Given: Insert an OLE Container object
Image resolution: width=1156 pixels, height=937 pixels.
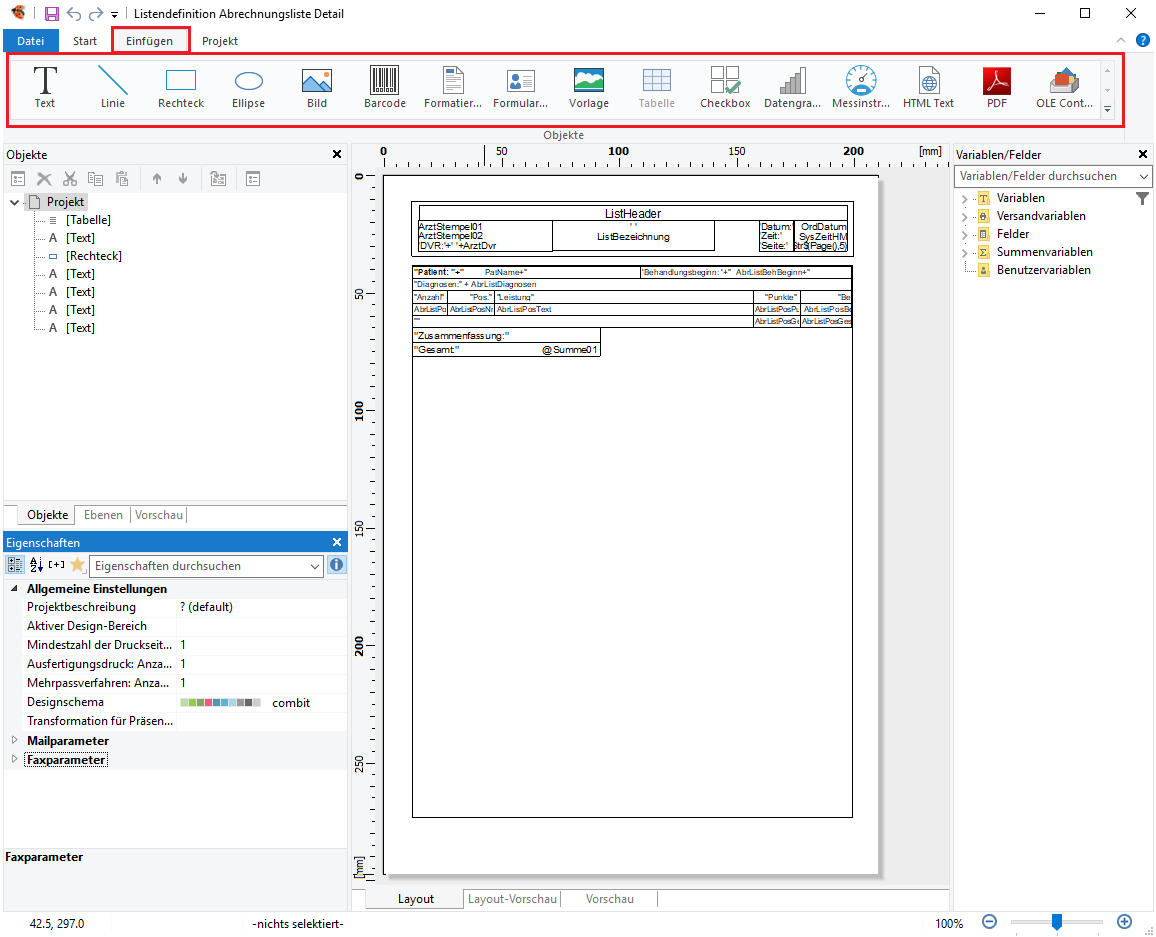Looking at the screenshot, I should 1065,87.
